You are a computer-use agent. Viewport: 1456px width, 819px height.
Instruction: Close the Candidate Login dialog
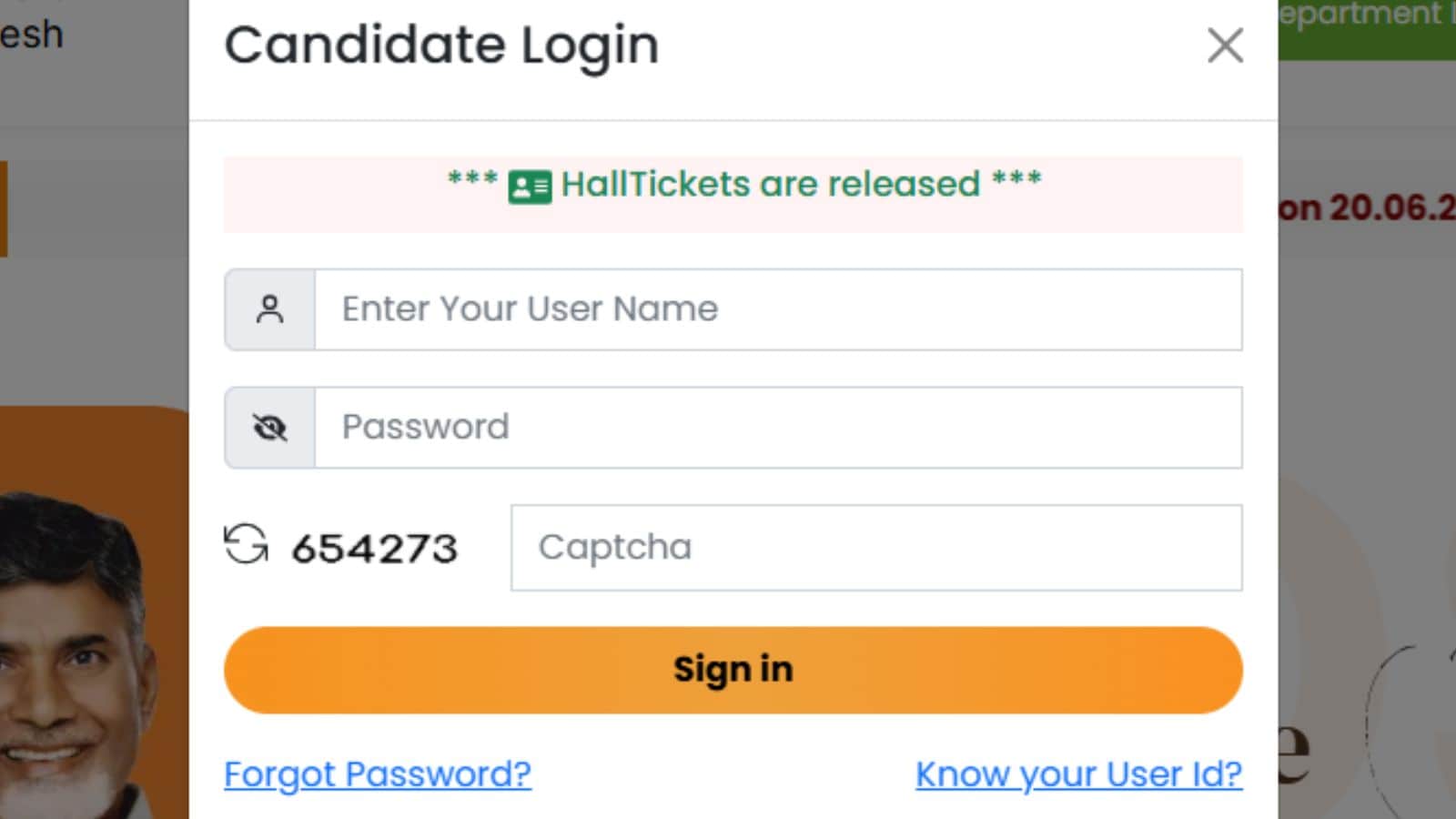tap(1225, 45)
